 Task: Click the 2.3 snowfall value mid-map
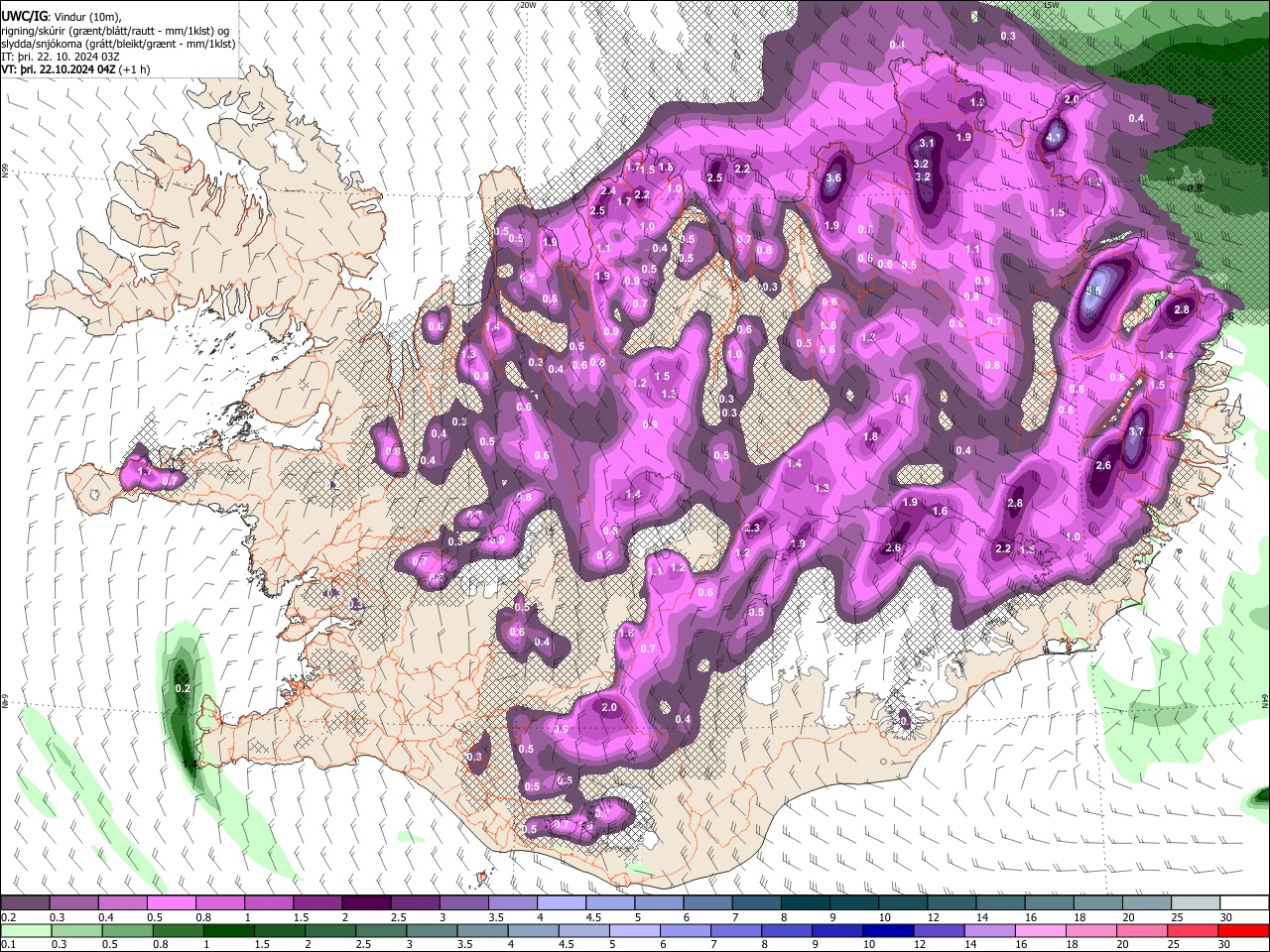pos(753,528)
